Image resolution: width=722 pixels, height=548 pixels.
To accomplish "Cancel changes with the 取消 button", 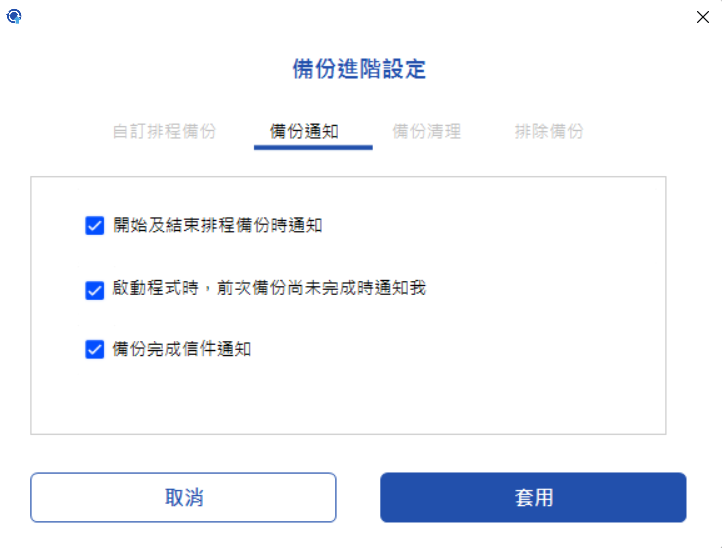I will pos(183,497).
